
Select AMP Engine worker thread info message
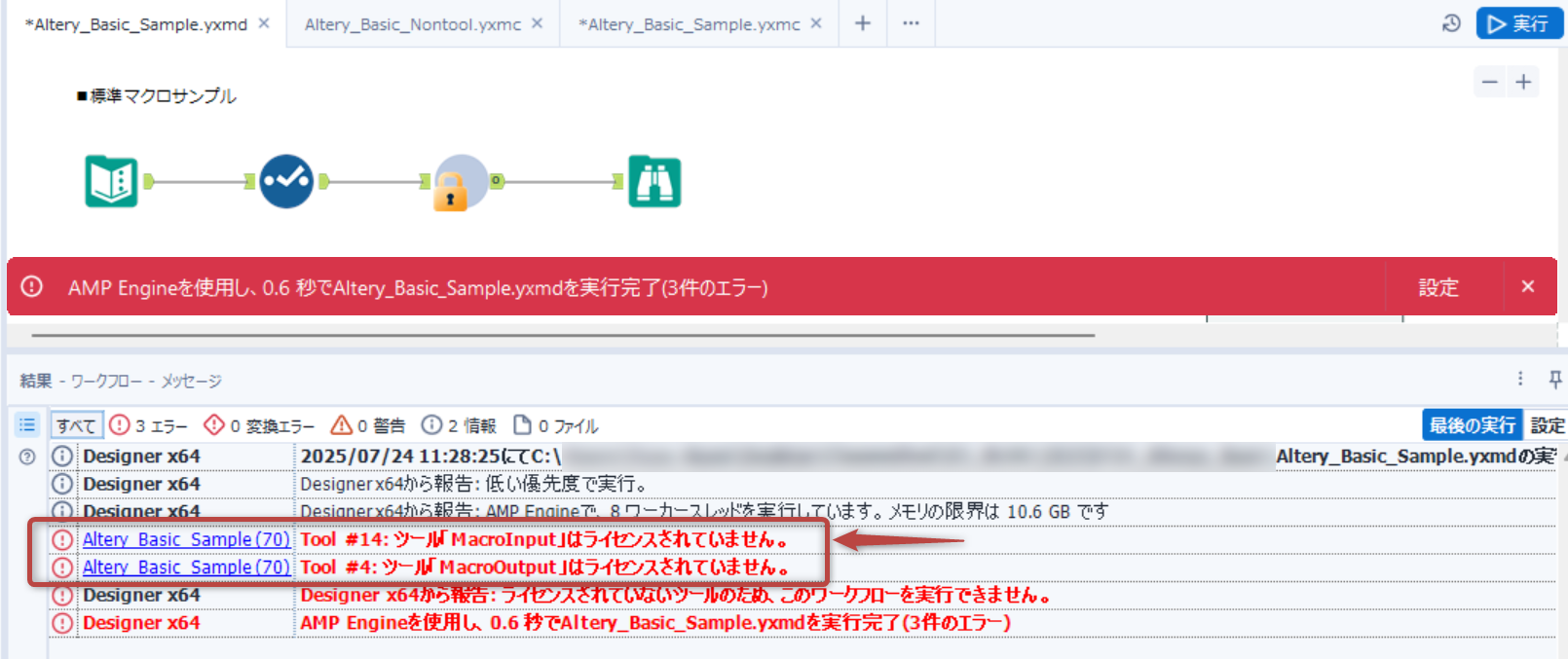click(704, 511)
